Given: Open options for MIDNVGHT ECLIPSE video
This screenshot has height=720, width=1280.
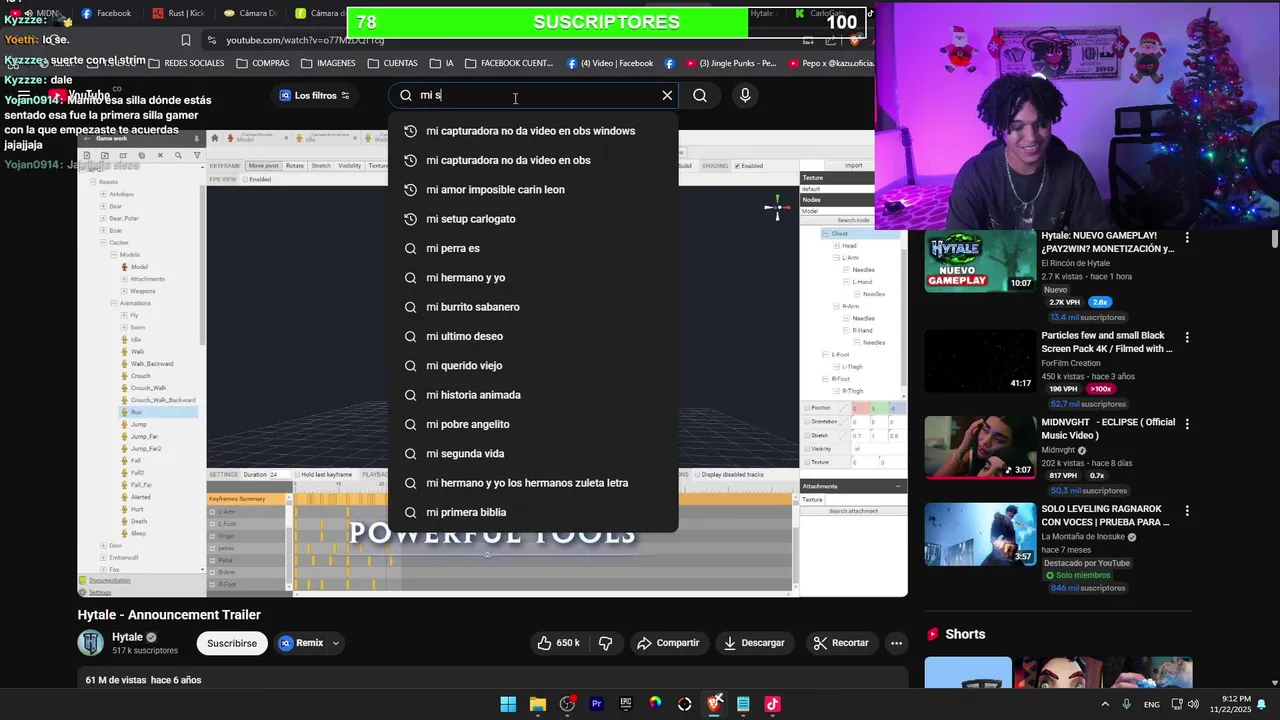Looking at the screenshot, I should (1187, 424).
